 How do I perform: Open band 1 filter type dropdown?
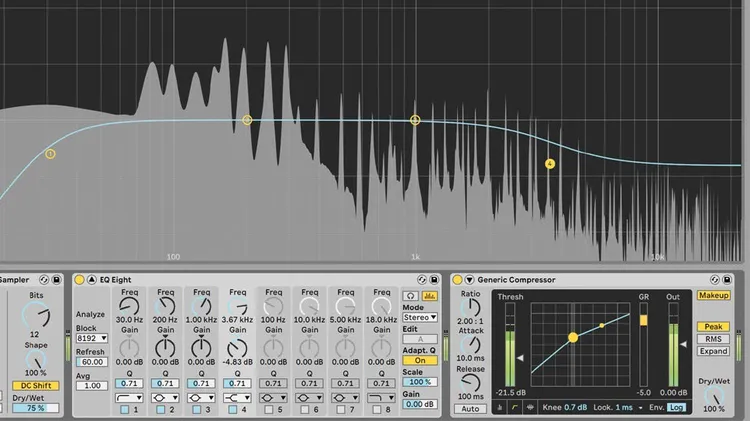129,398
